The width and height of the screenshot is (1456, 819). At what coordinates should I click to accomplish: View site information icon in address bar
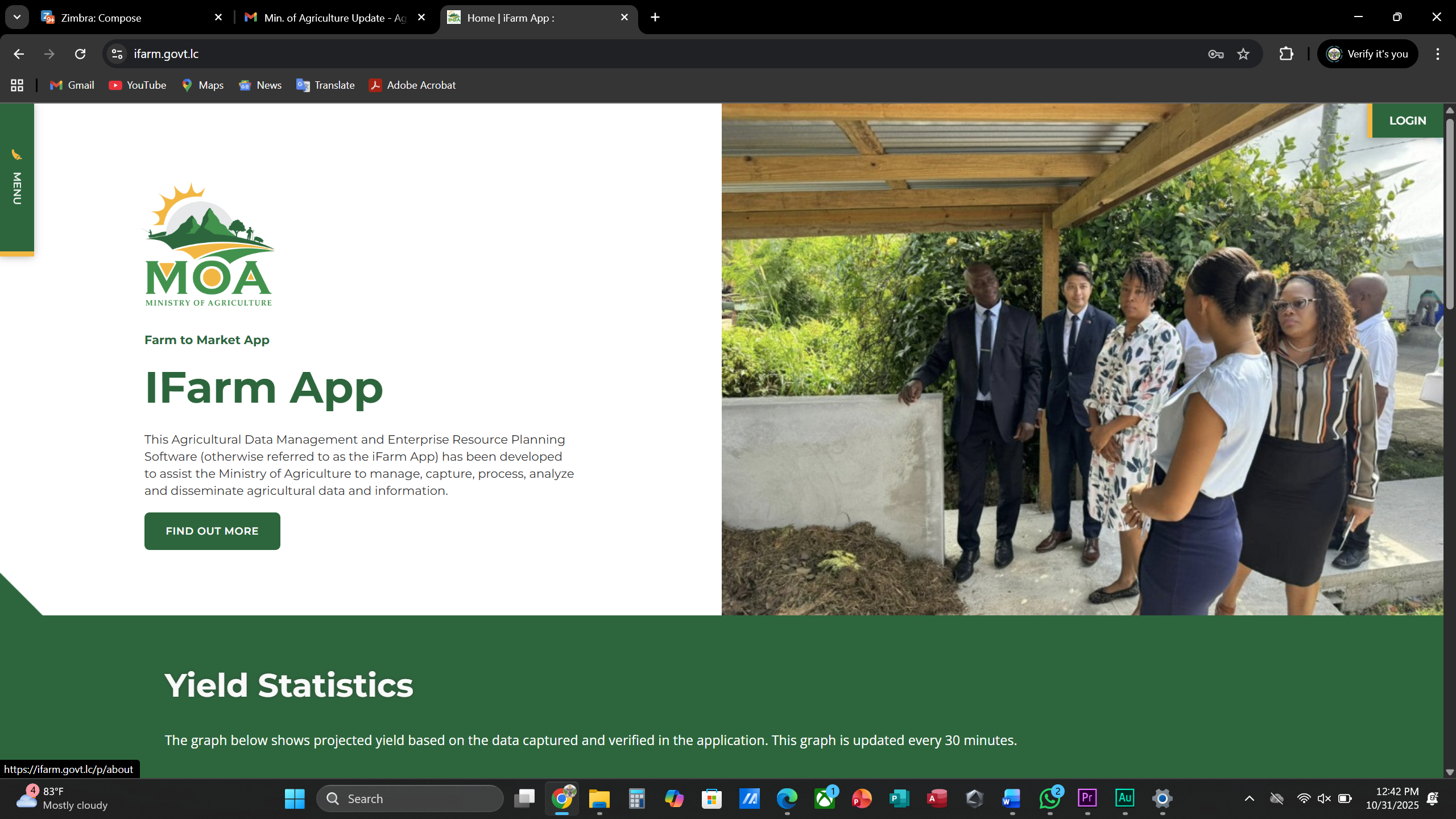(x=117, y=54)
